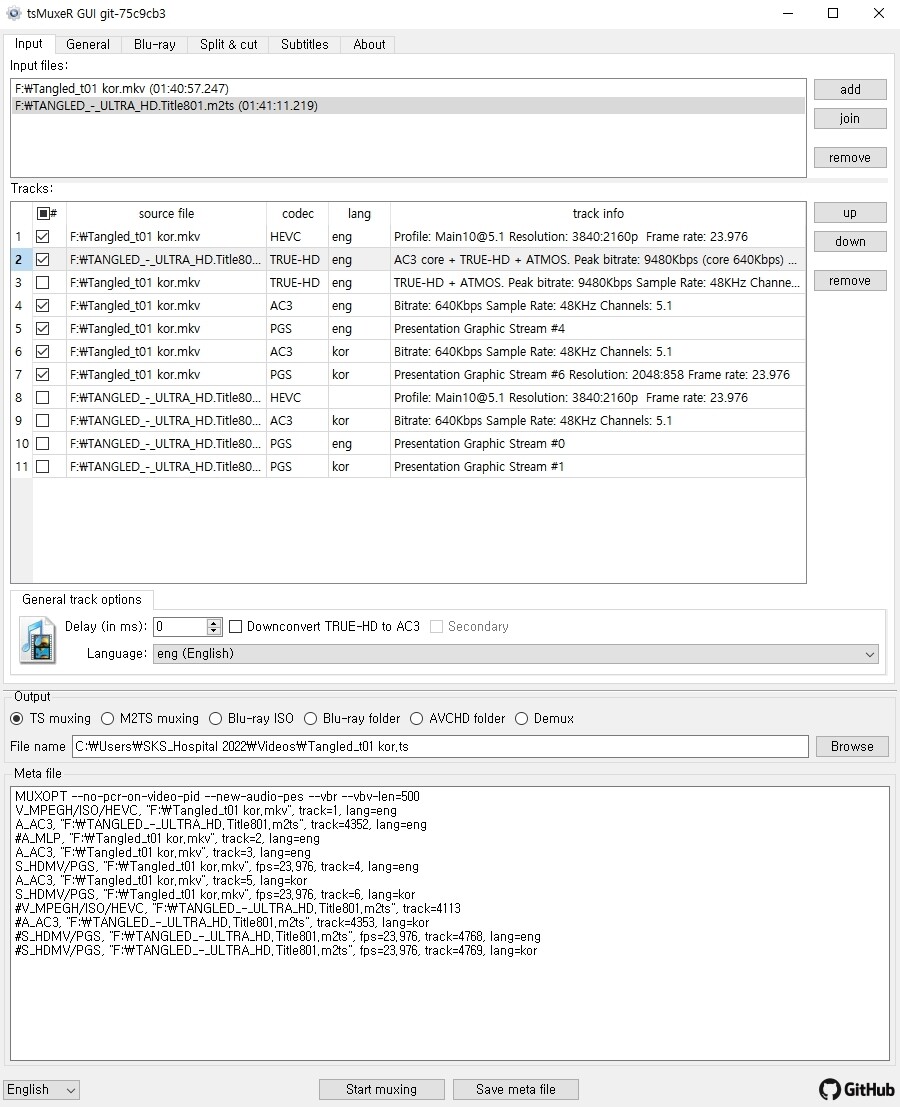Image resolution: width=900 pixels, height=1107 pixels.
Task: Open the track Language dropdown
Action: tap(516, 654)
